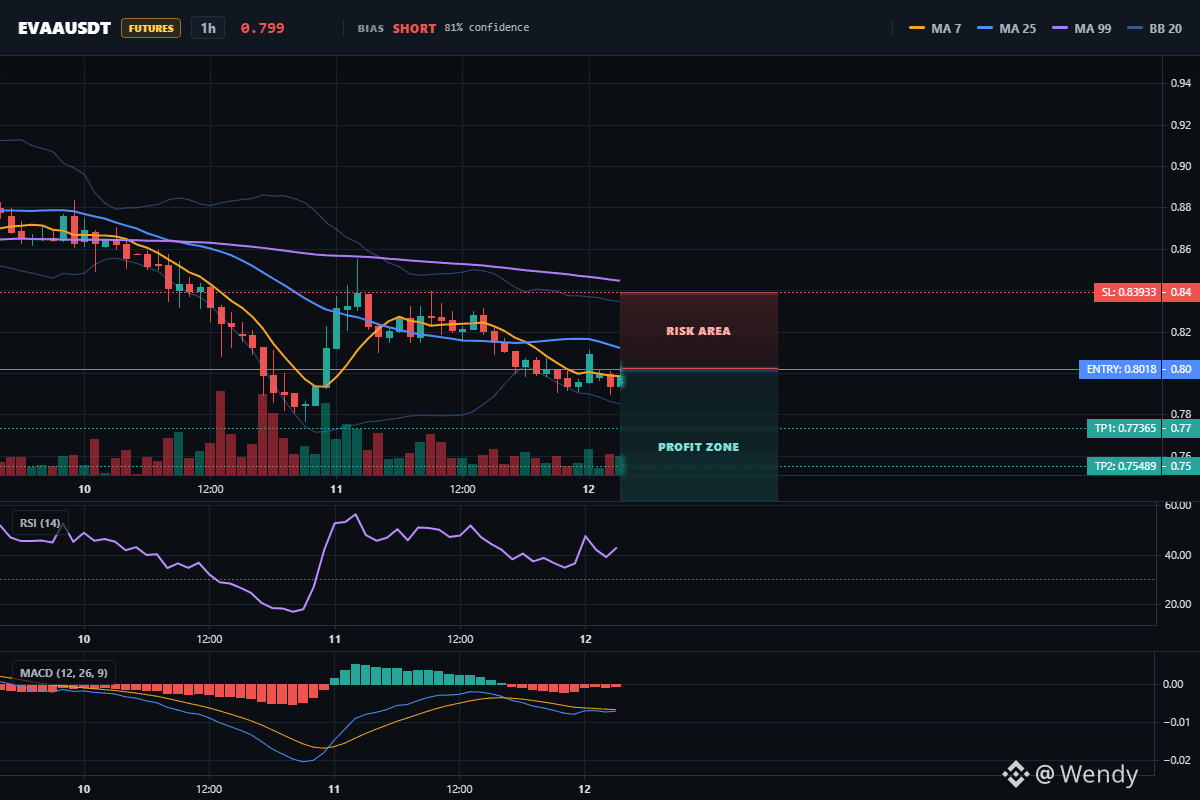Click the 20.00 RSI axis value
This screenshot has height=800, width=1200.
(x=1177, y=604)
